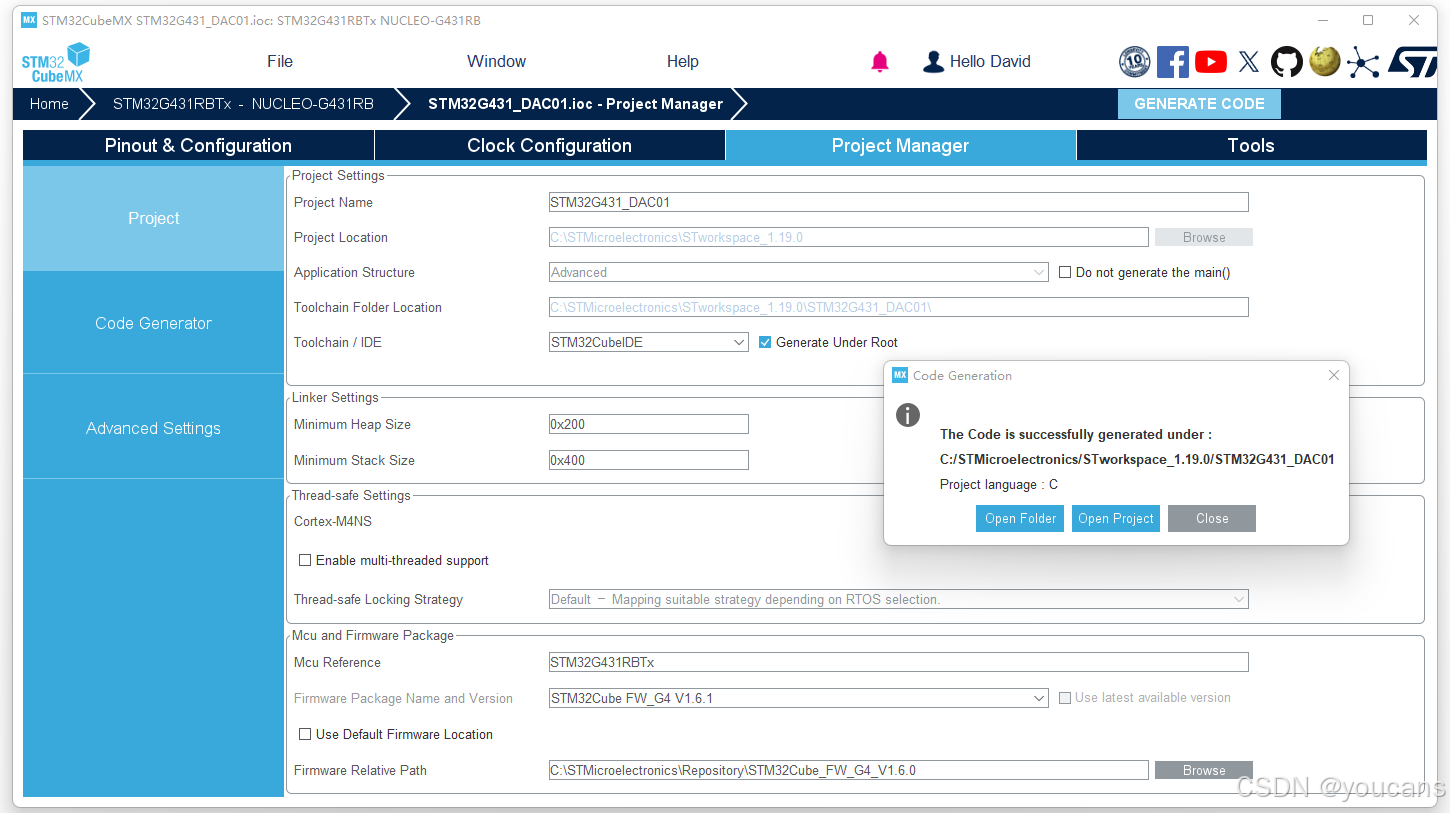Click the MX app icon in title bar
Viewport: 1450px width, 813px height.
point(28,20)
